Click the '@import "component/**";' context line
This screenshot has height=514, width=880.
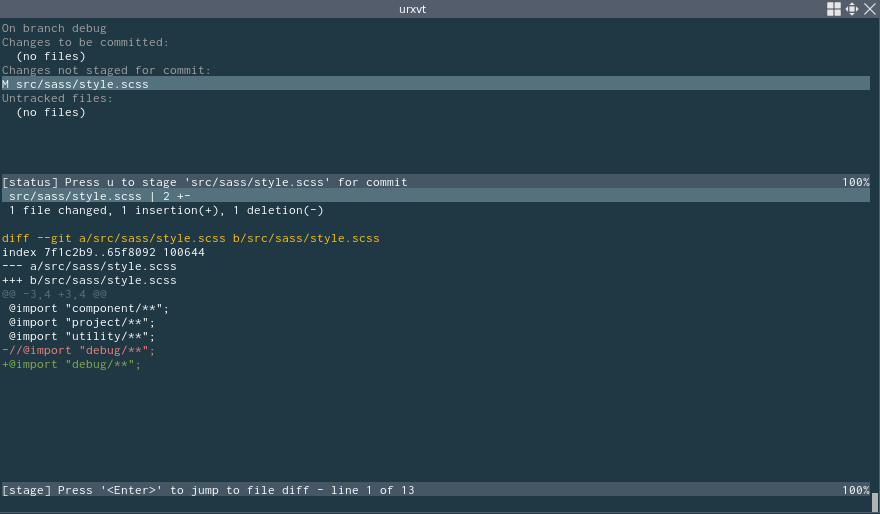click(x=89, y=308)
